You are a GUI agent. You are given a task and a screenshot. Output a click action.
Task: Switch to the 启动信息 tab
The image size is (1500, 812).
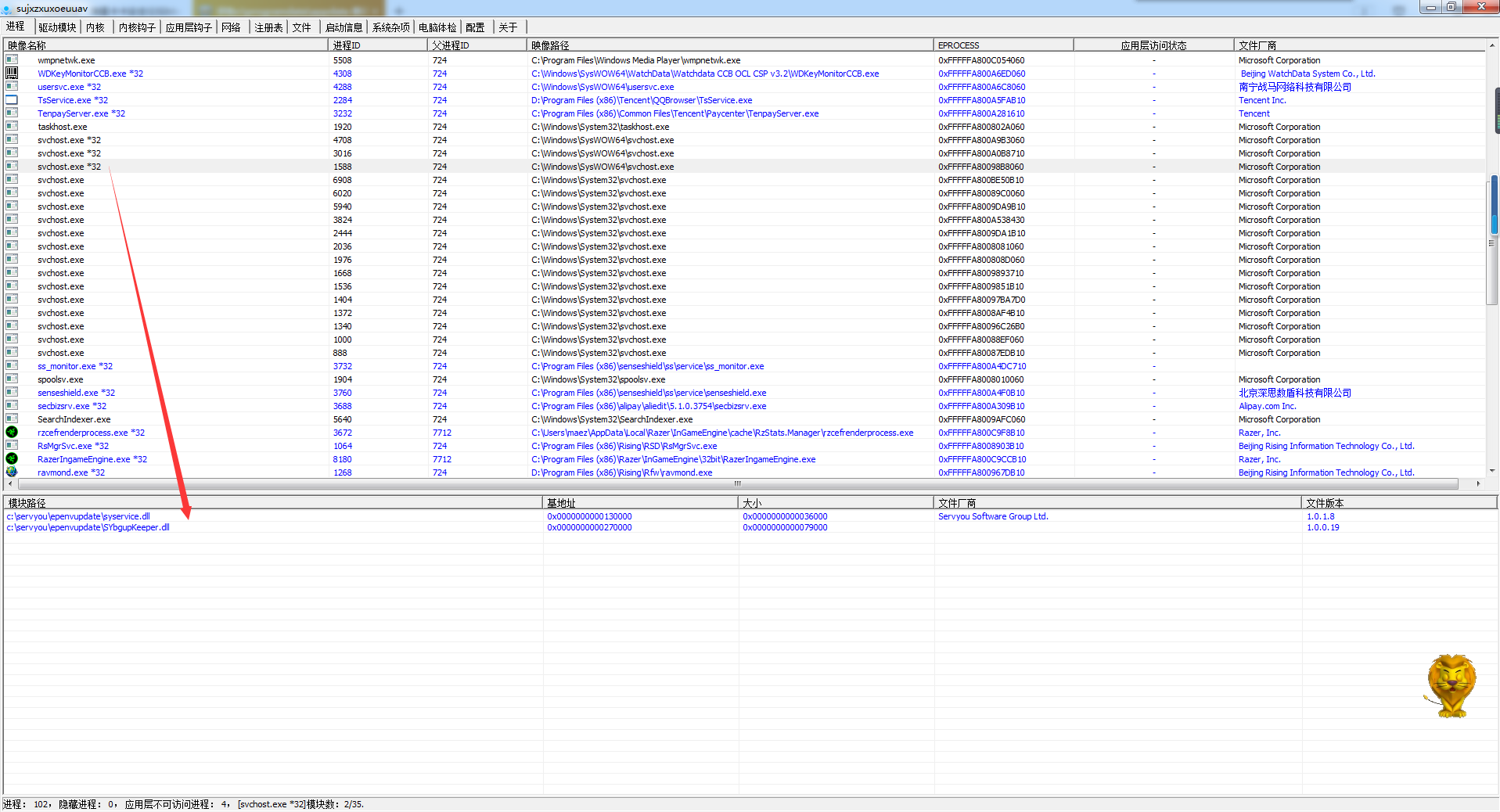344,27
